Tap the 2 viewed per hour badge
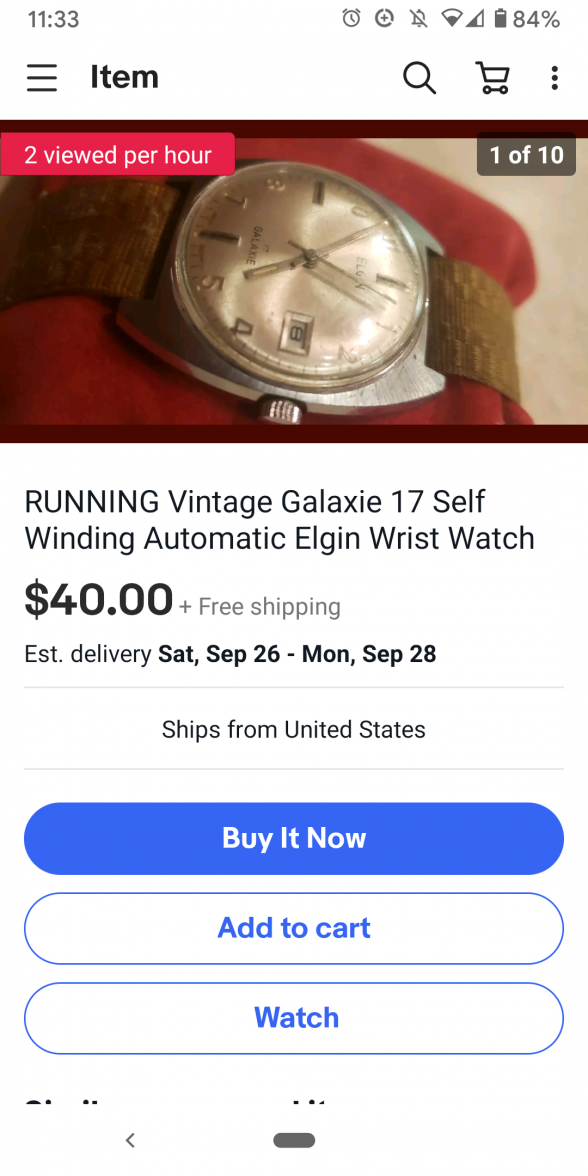This screenshot has height=1176, width=588. click(118, 154)
